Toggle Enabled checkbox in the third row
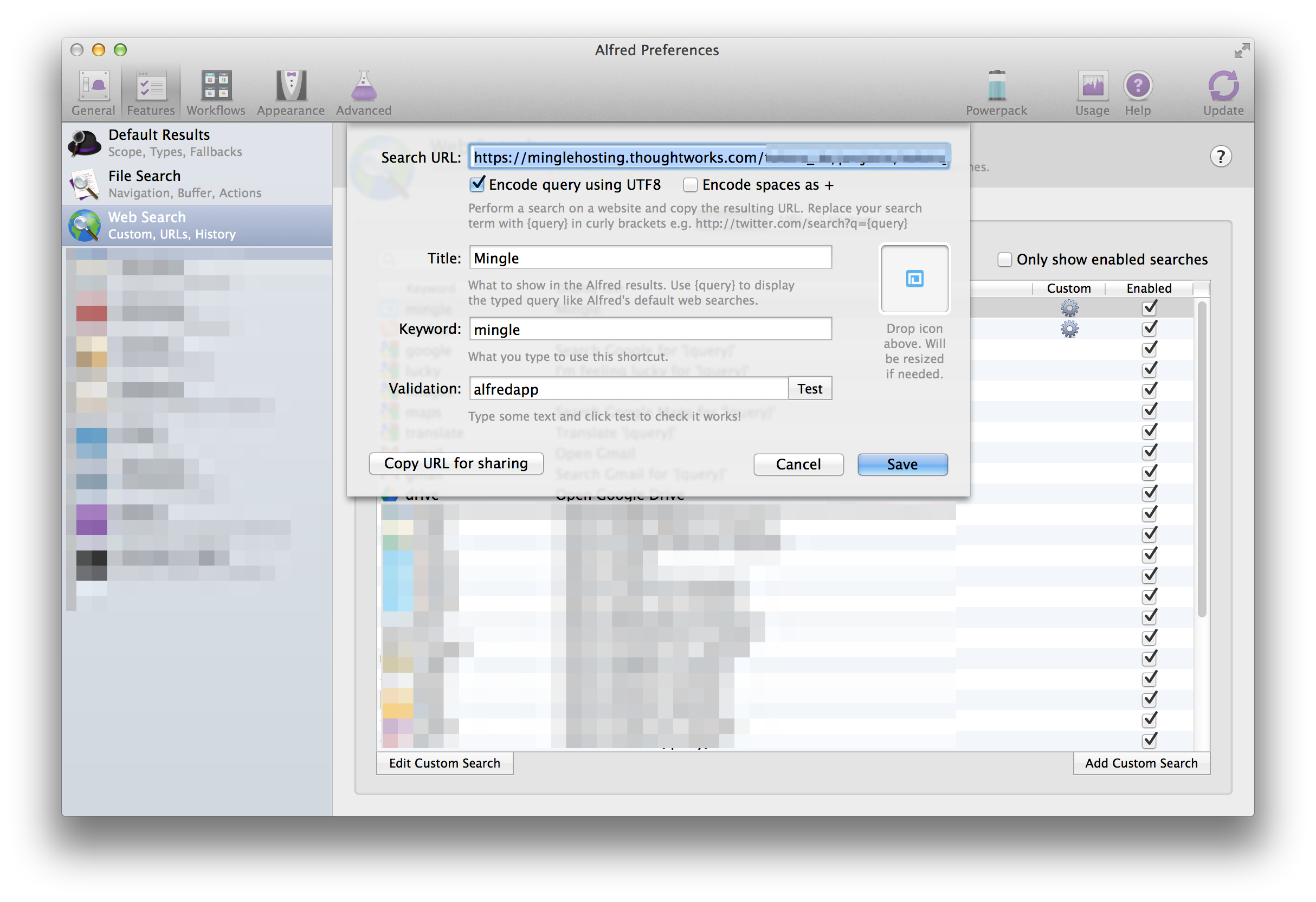Image resolution: width=1316 pixels, height=902 pixels. click(x=1149, y=349)
